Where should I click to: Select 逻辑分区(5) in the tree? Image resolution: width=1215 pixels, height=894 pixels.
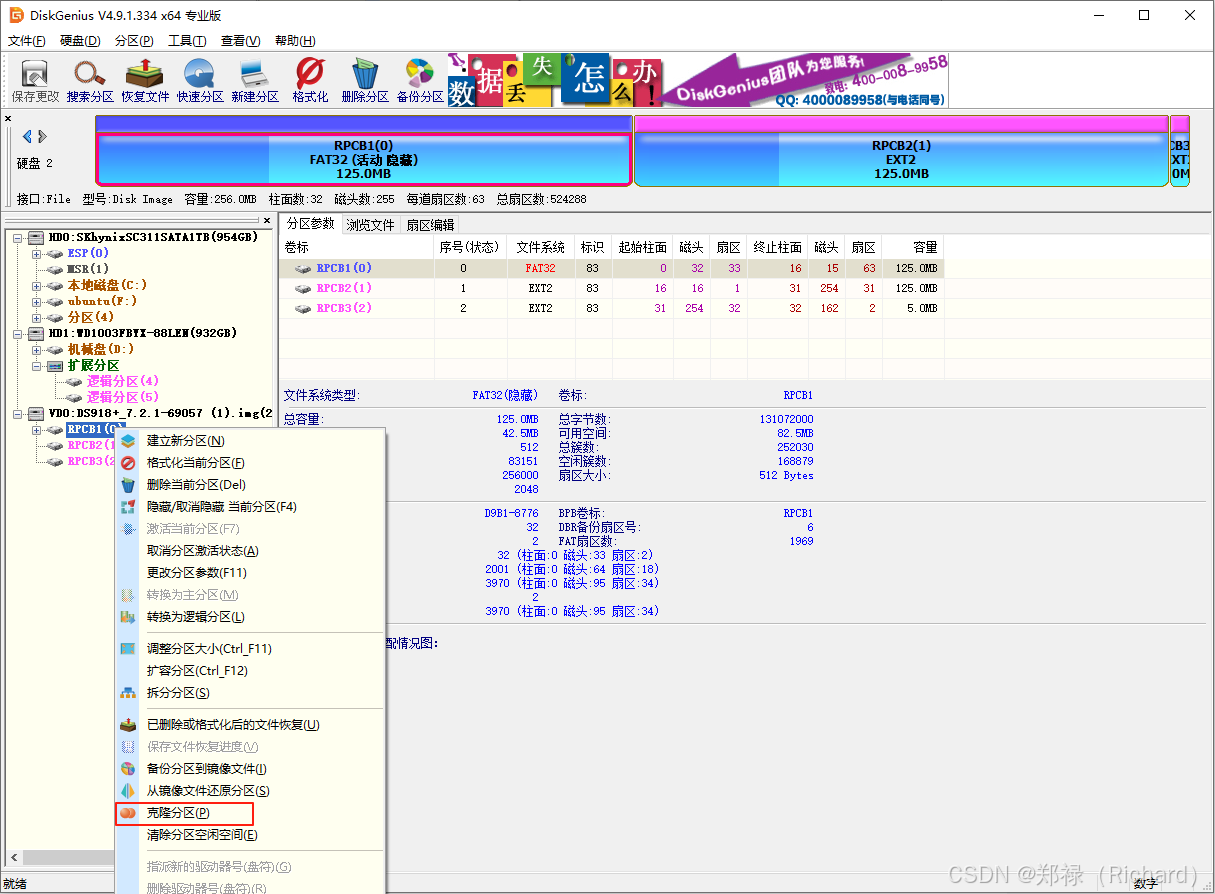tap(122, 397)
